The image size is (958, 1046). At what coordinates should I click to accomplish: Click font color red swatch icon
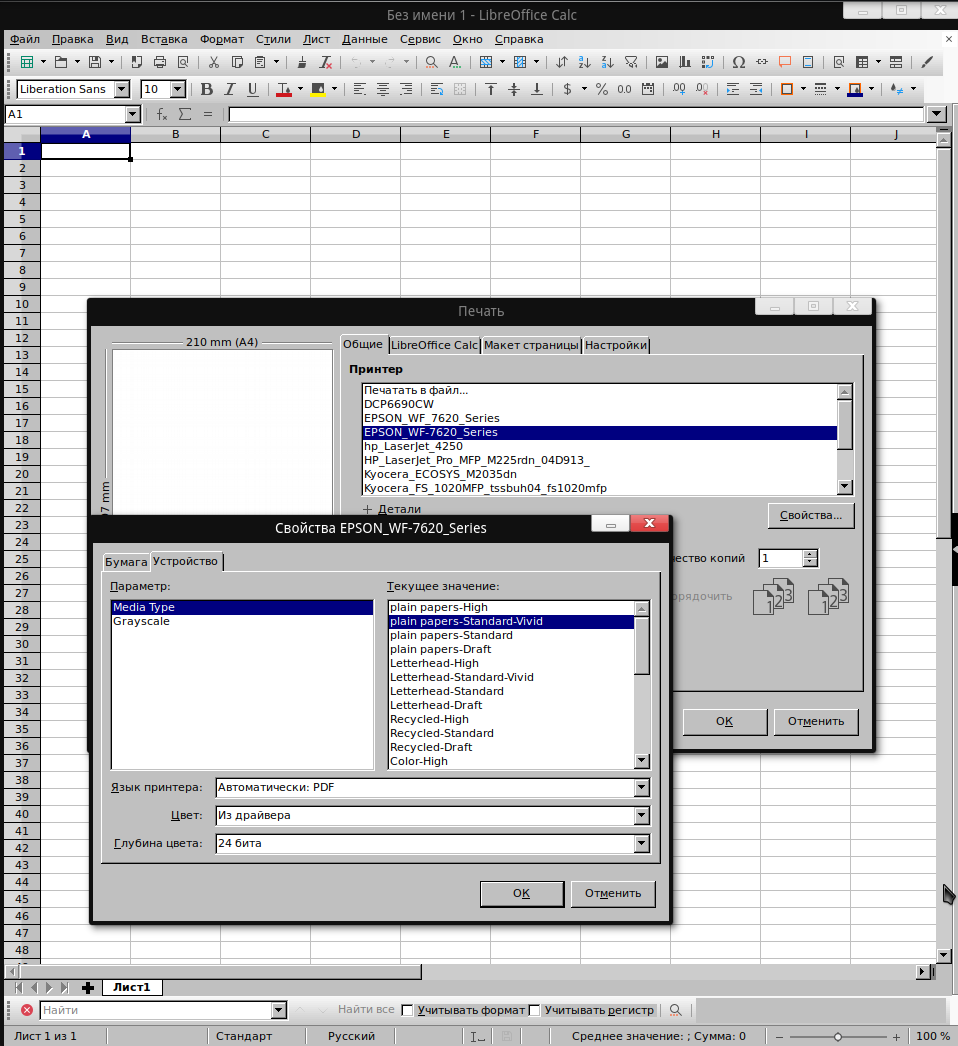[x=284, y=89]
